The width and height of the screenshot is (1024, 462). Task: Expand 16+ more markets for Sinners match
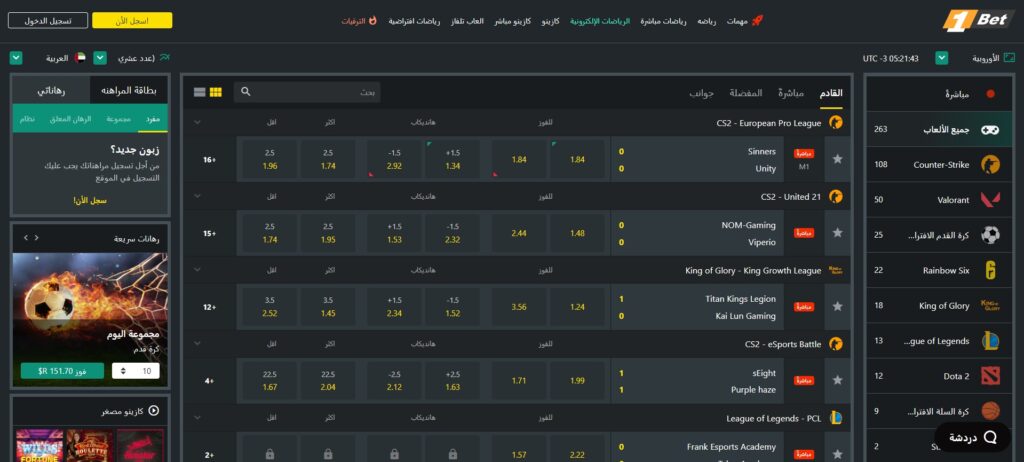tap(210, 159)
